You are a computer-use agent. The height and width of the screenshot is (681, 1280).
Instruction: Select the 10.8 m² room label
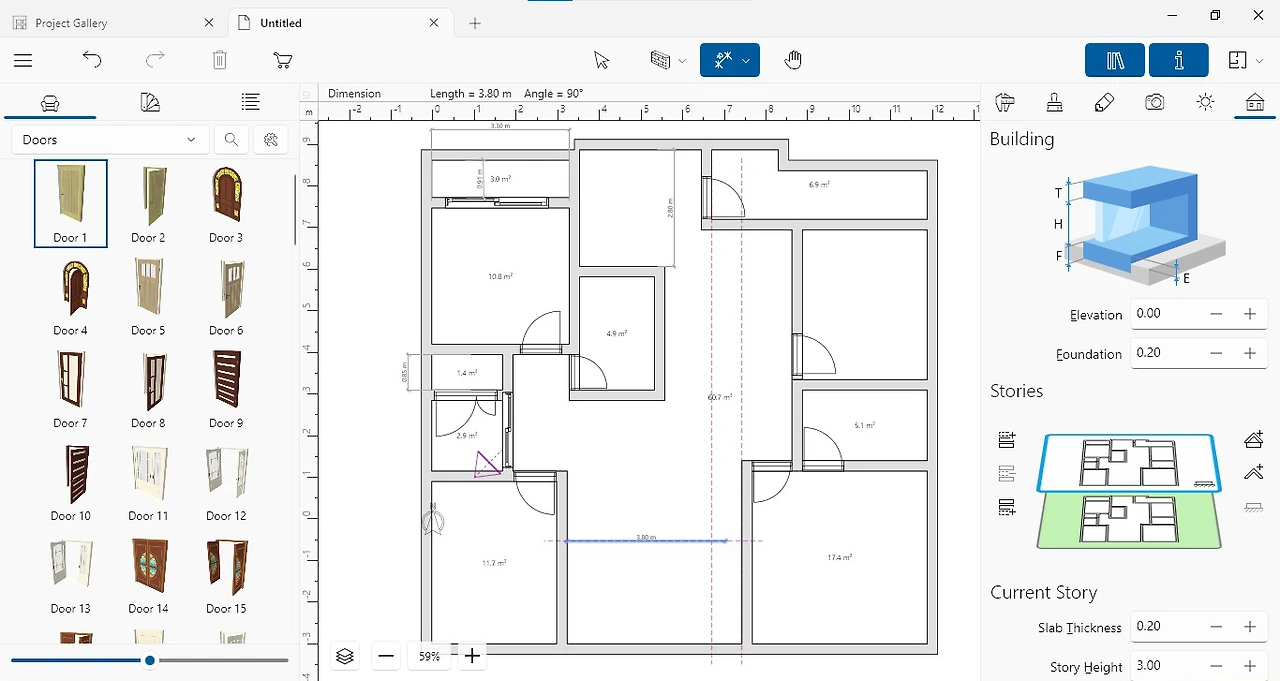(500, 275)
